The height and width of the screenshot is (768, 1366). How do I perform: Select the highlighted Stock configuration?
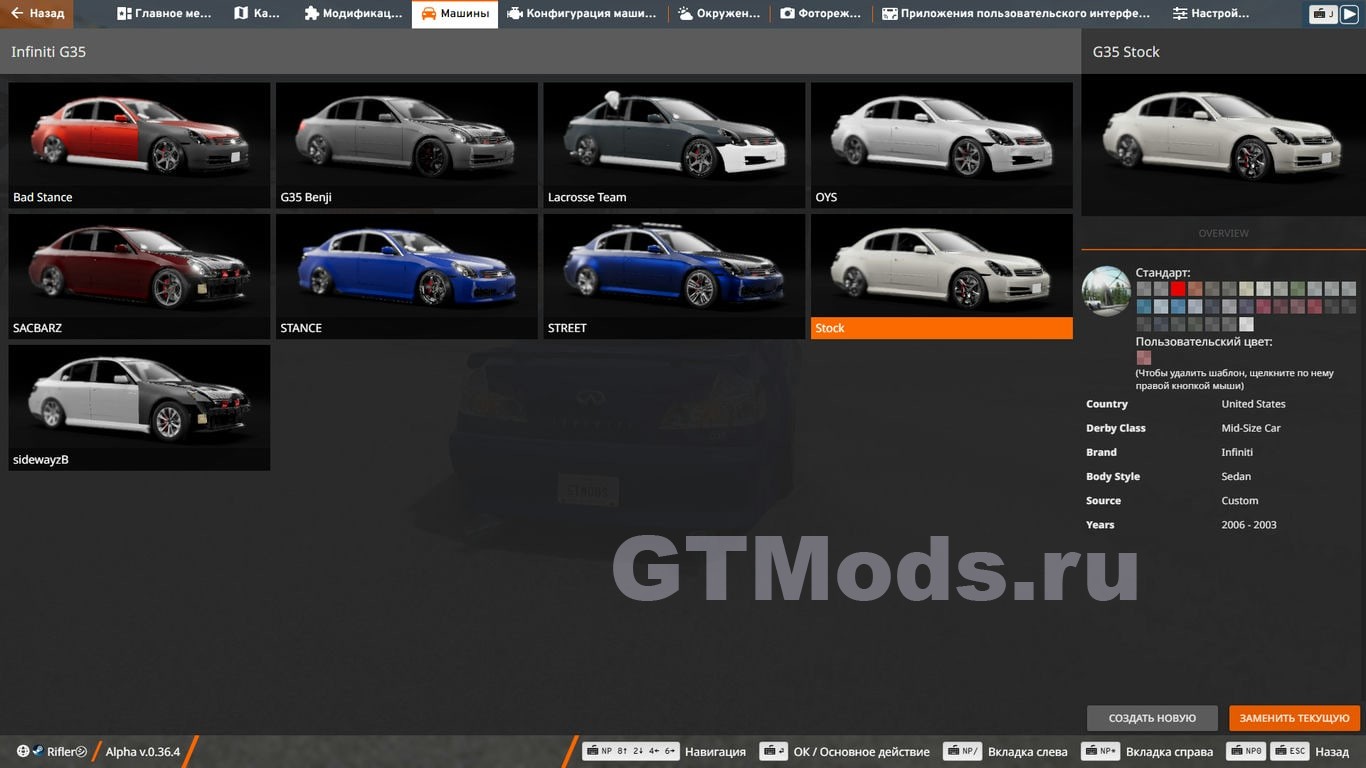(942, 276)
